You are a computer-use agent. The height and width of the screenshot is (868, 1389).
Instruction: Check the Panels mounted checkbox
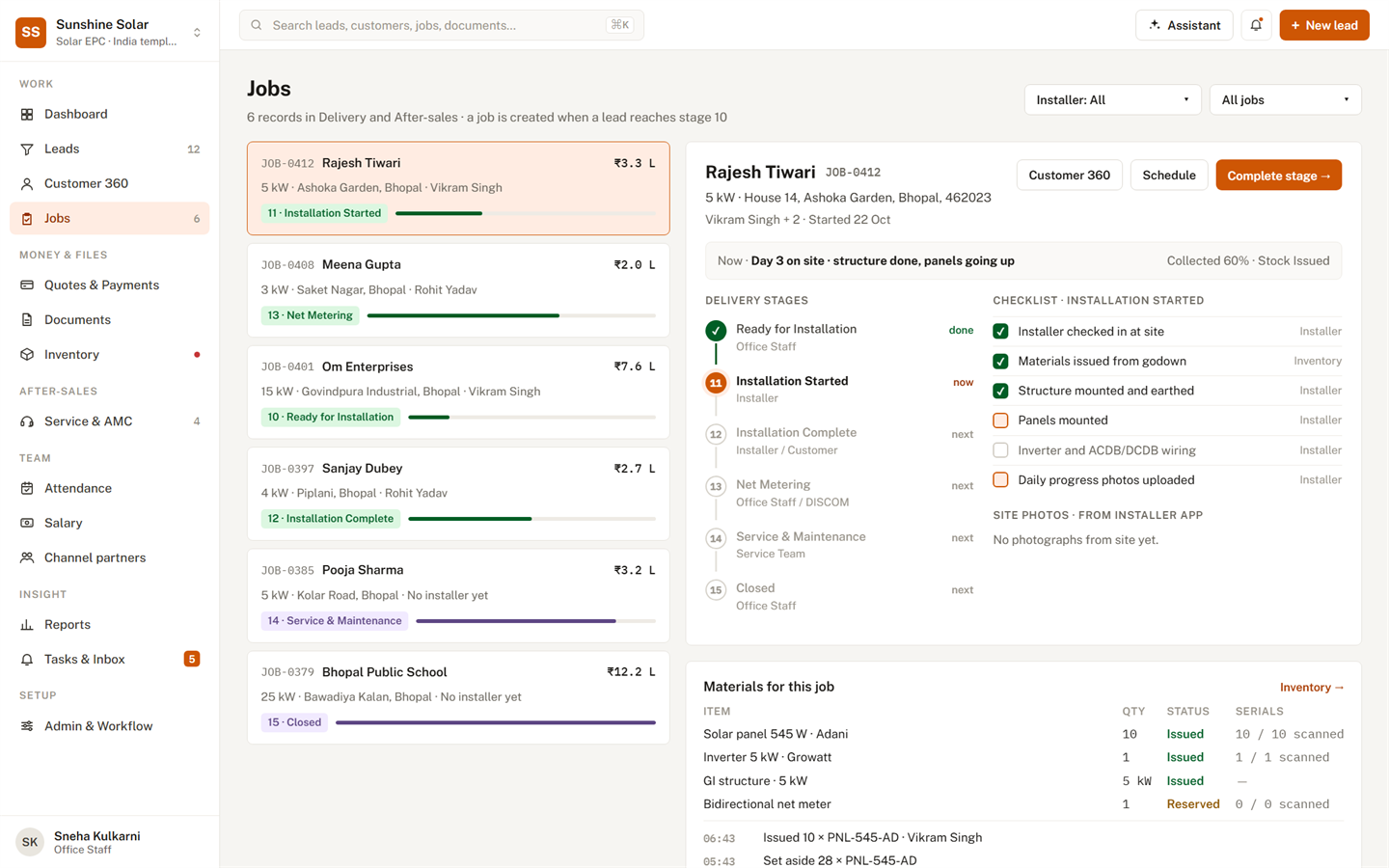(x=1000, y=420)
